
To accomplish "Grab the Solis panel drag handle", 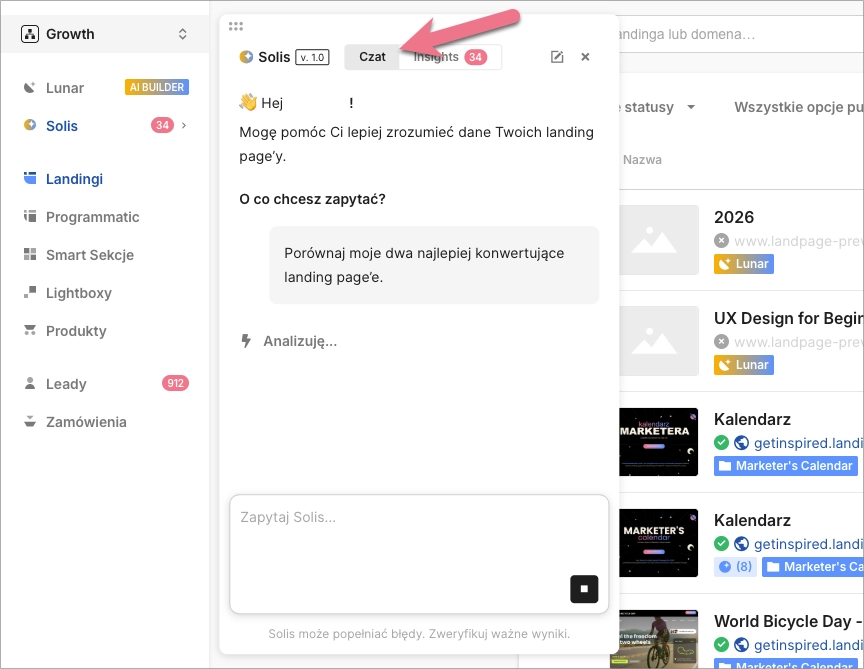I will (x=236, y=26).
